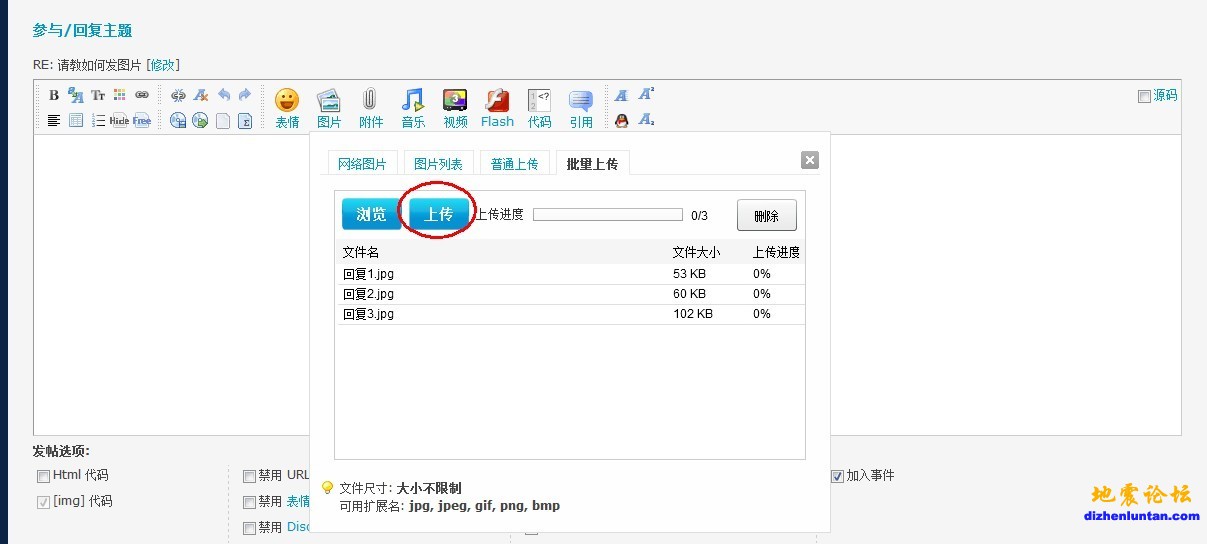Insert Flash content
1207x544 pixels.
497,108
